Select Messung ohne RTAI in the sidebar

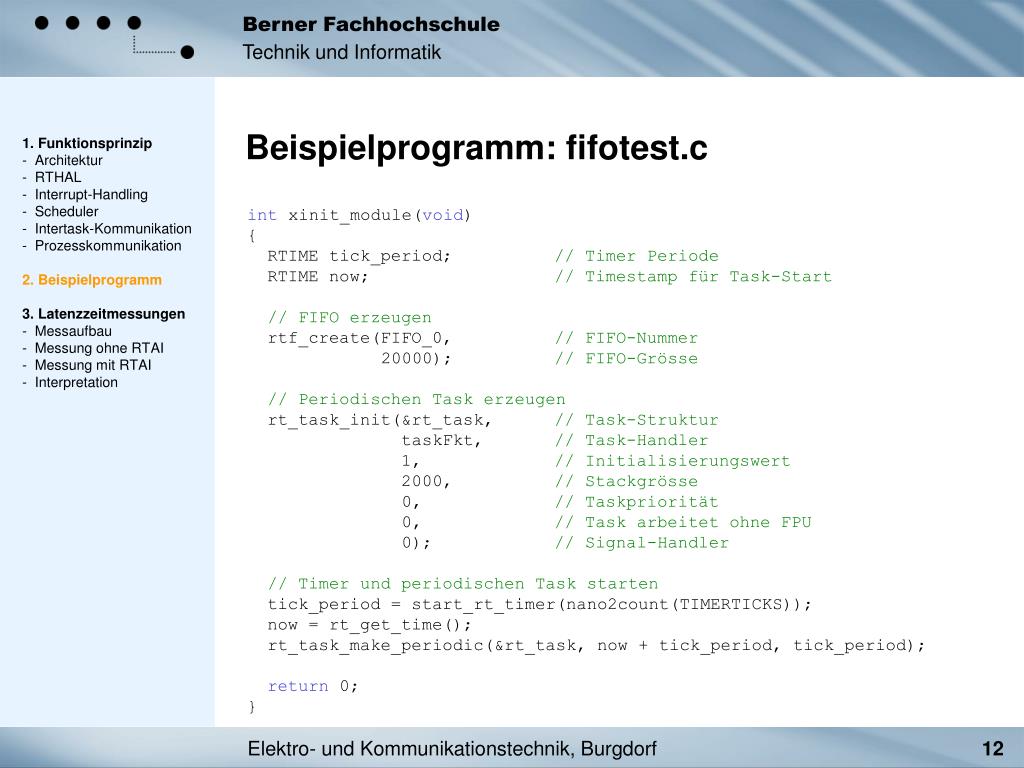[99, 348]
